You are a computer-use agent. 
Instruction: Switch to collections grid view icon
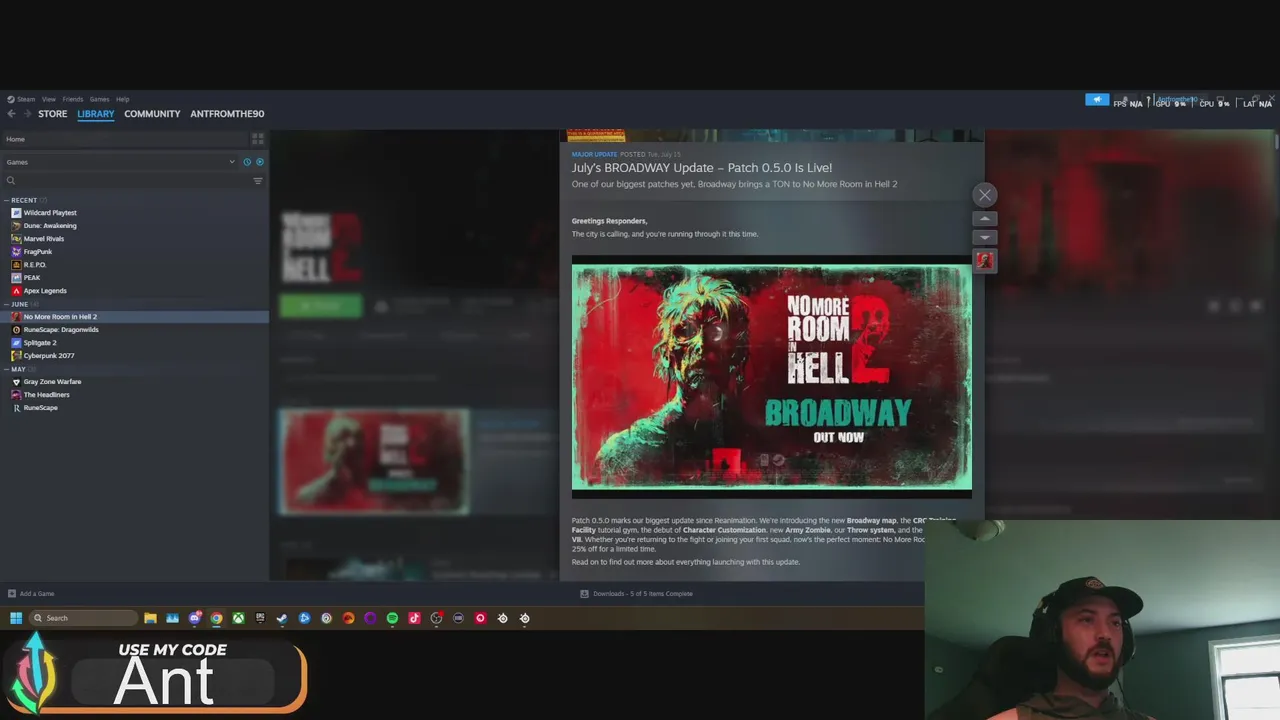click(x=258, y=139)
